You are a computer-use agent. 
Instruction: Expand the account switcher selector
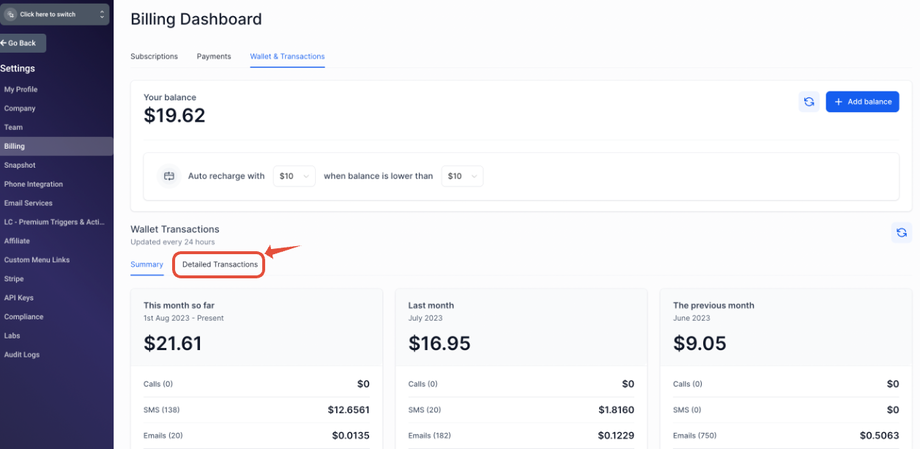point(101,15)
